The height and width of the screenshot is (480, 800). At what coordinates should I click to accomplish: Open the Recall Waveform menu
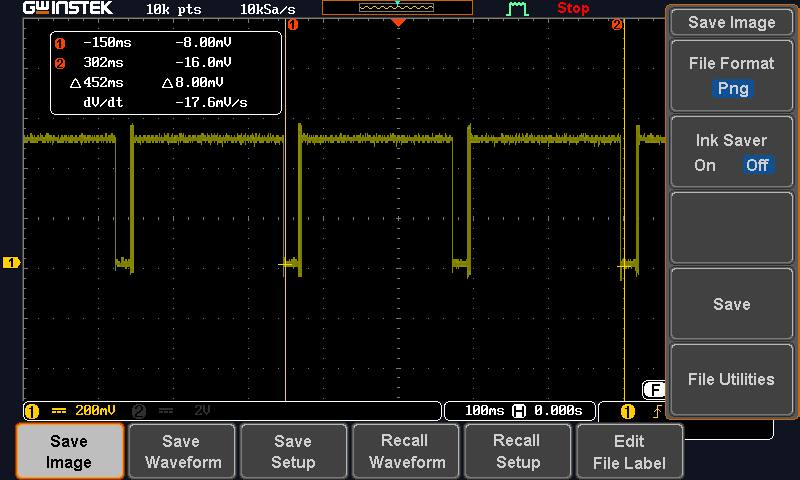pyautogui.click(x=406, y=451)
